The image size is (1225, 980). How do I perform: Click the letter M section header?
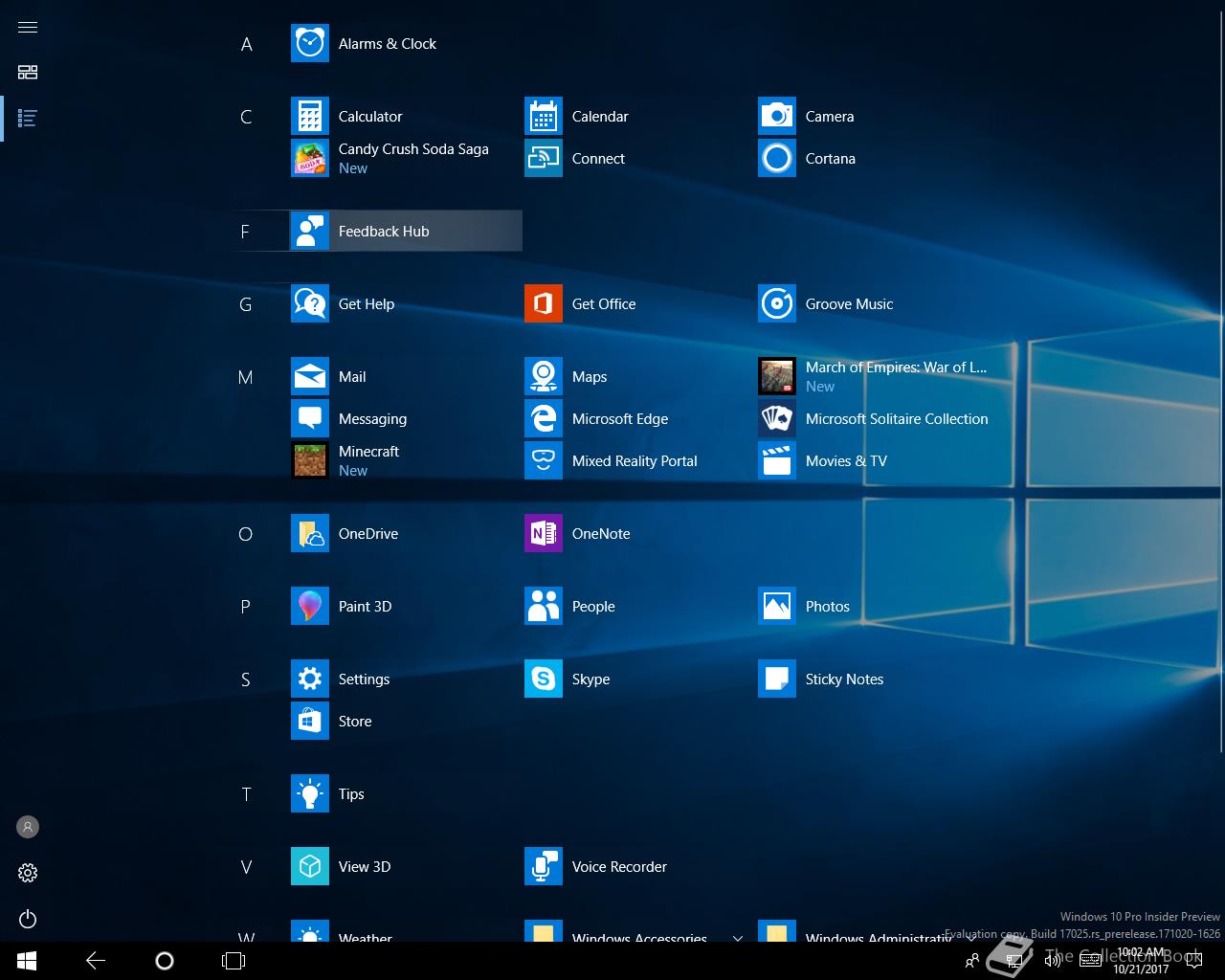pos(246,377)
